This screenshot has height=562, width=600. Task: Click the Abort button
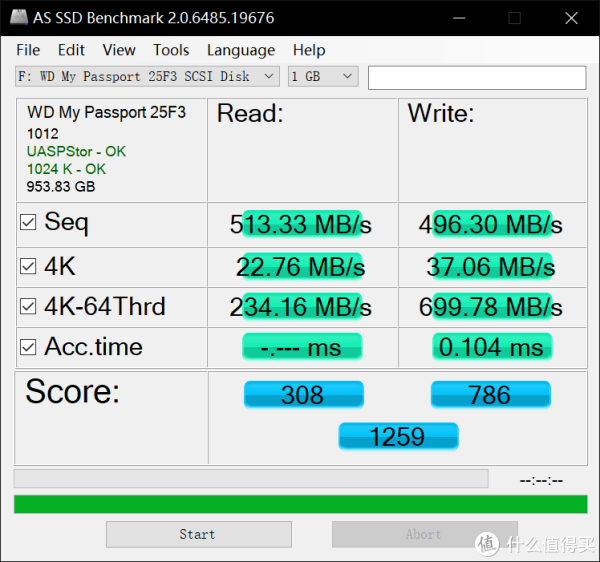[425, 534]
